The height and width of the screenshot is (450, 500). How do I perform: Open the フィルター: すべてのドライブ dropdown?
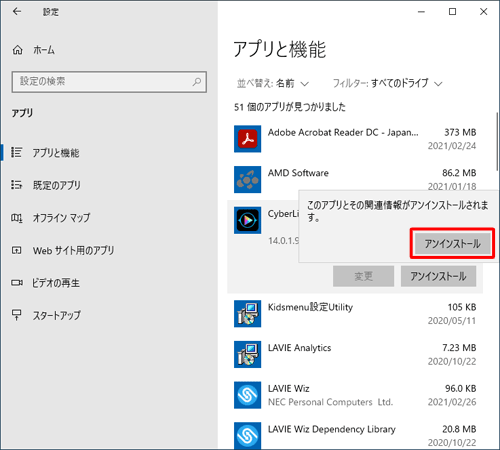(x=387, y=83)
